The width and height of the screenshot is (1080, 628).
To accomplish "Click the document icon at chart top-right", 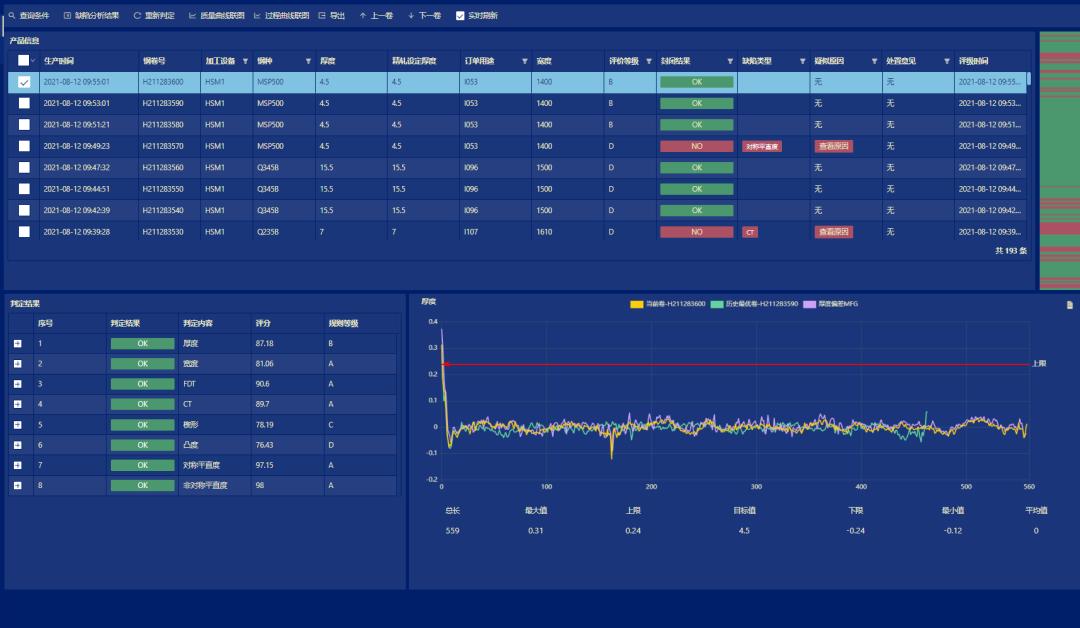I will click(1070, 305).
